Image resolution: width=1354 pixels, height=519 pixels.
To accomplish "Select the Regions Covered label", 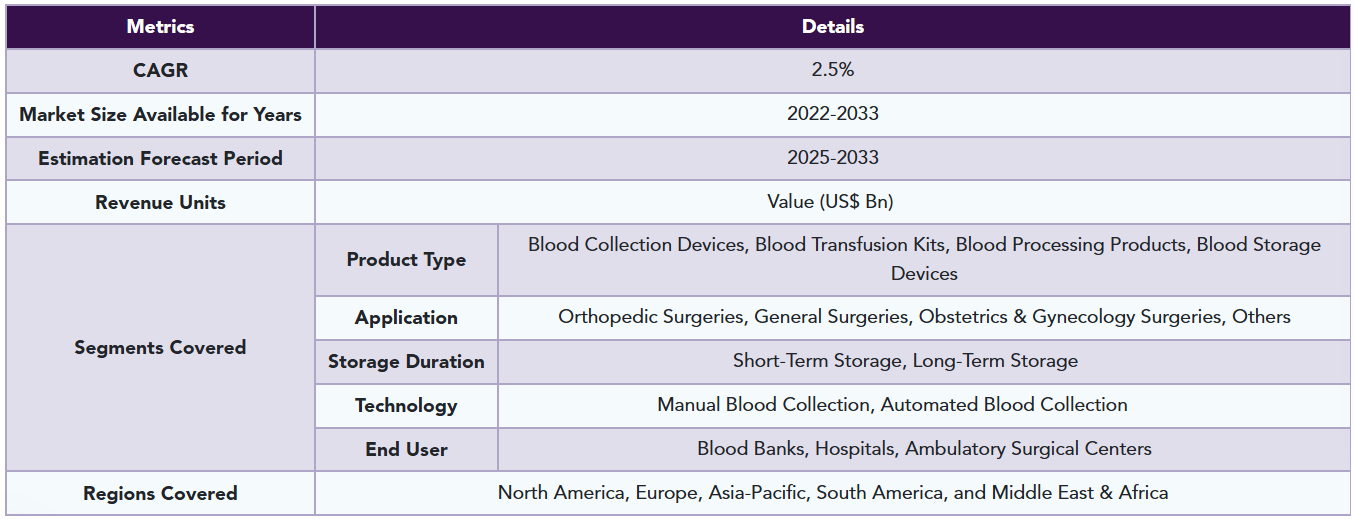I will point(160,494).
